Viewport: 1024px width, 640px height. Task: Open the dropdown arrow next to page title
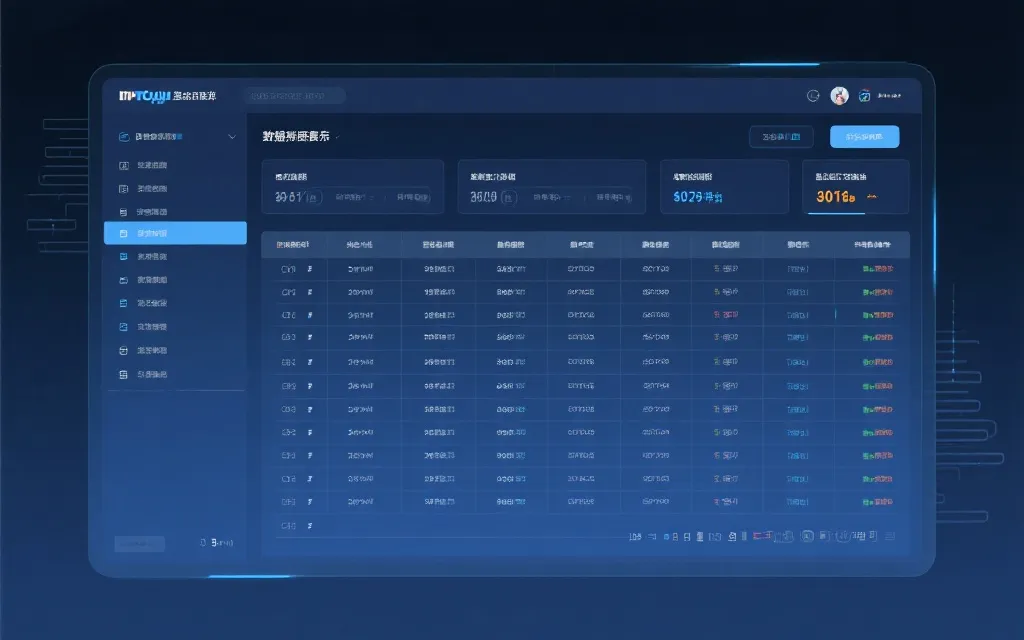[x=337, y=137]
